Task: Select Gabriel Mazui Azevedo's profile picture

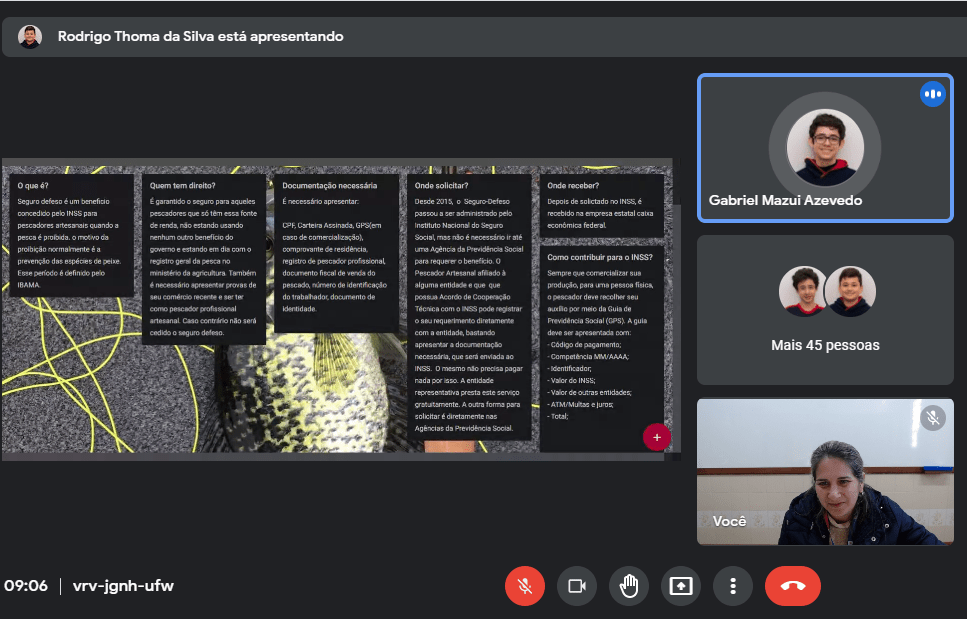Action: click(824, 147)
